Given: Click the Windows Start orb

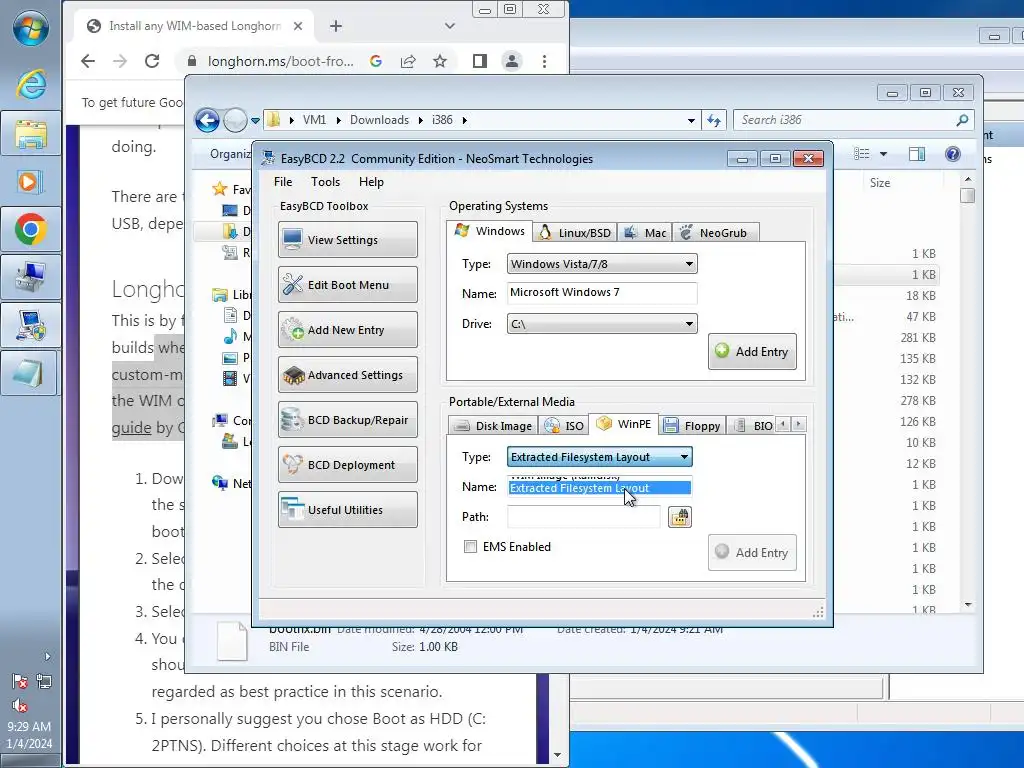Looking at the screenshot, I should [x=30, y=27].
